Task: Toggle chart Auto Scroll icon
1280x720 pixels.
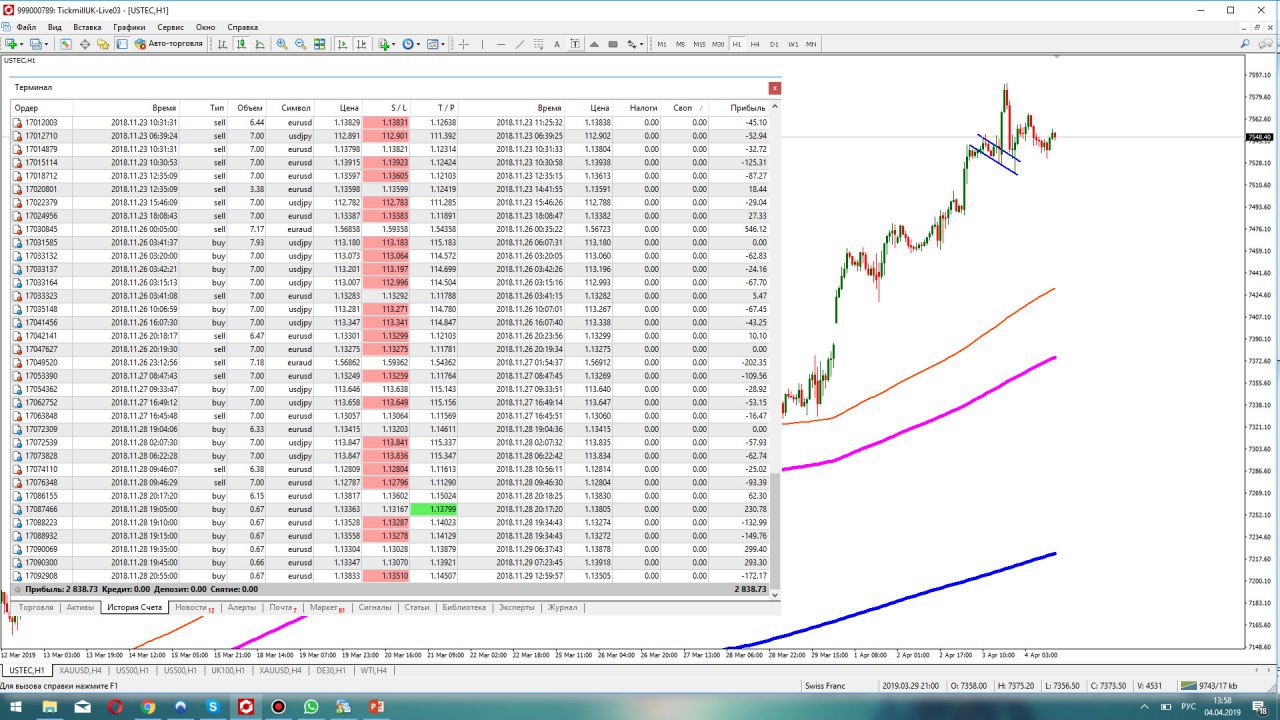Action: pos(343,44)
